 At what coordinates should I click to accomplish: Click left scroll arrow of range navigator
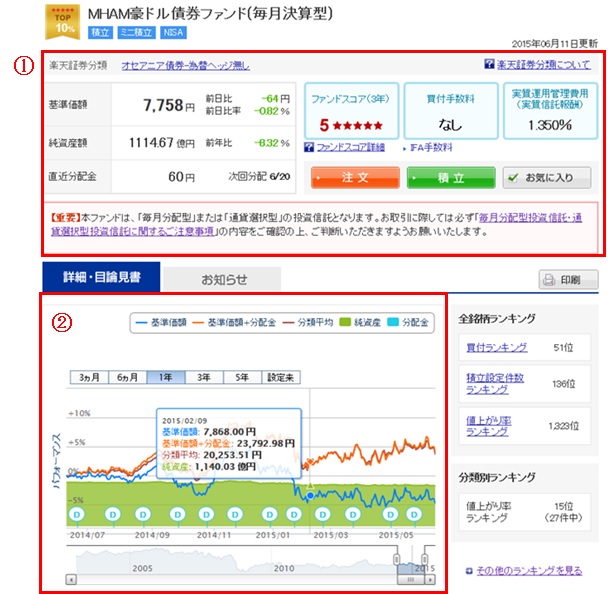click(x=71, y=579)
